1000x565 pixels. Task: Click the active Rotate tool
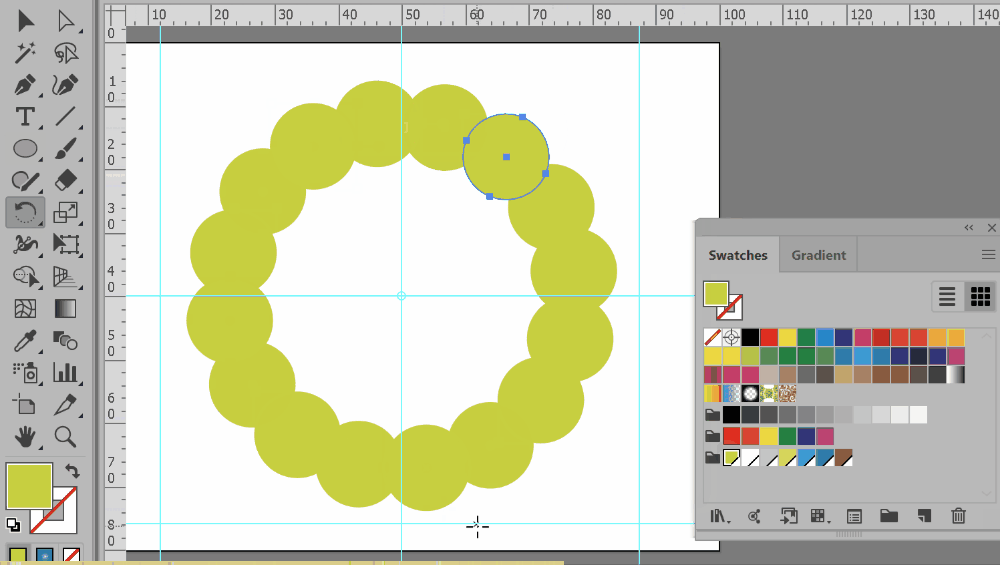(x=25, y=212)
